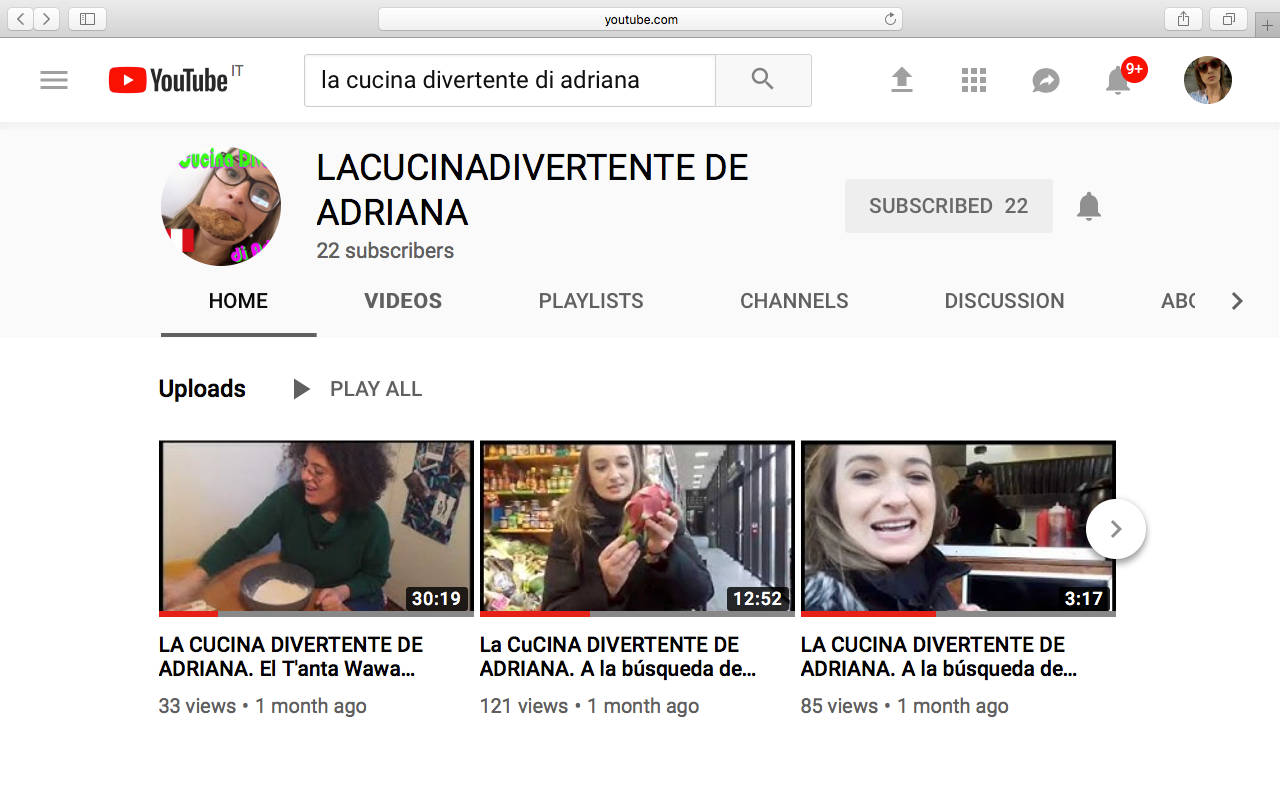Click the YouTube logo to go home

point(169,80)
